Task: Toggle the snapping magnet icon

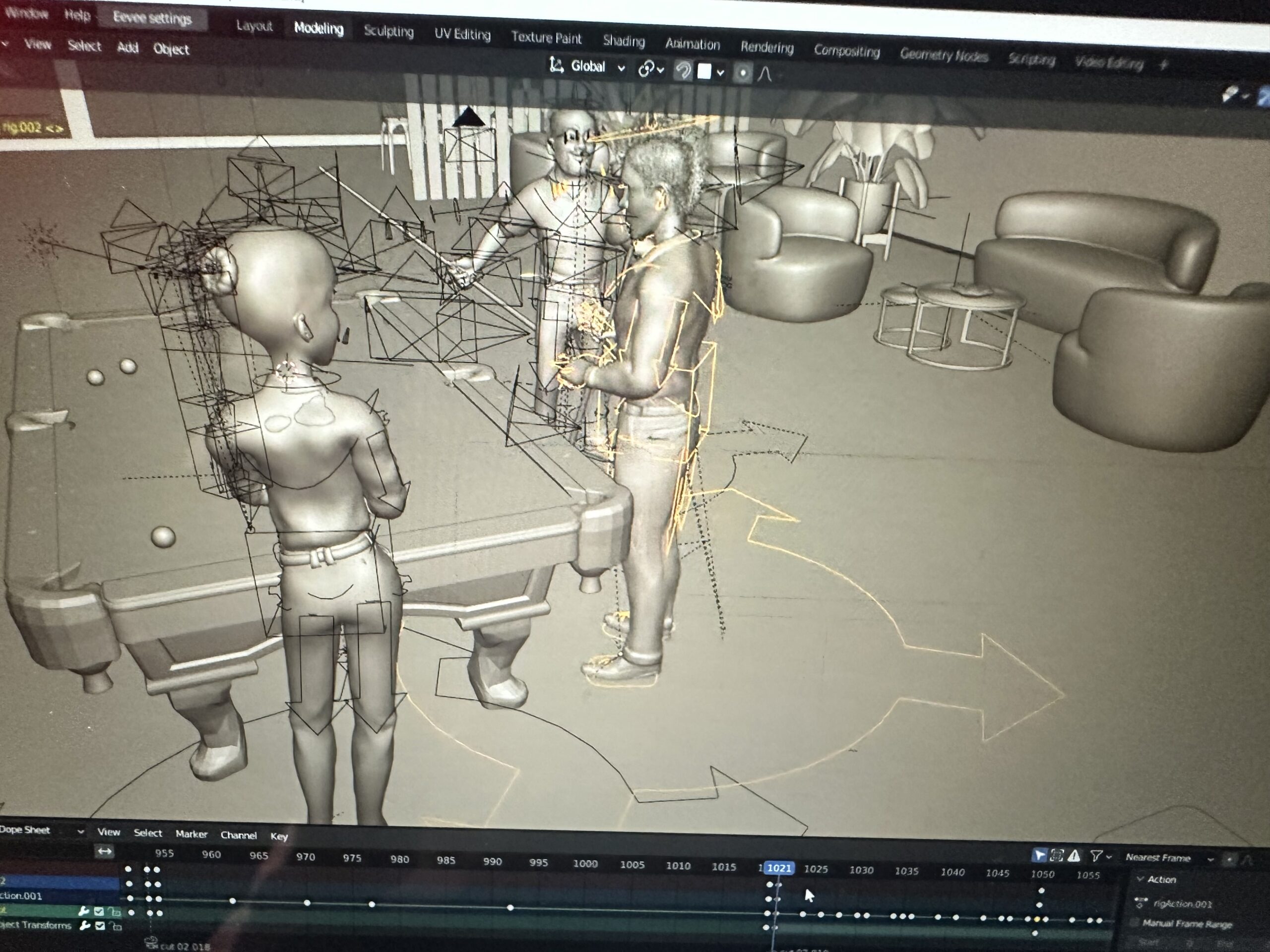Action: tap(683, 71)
